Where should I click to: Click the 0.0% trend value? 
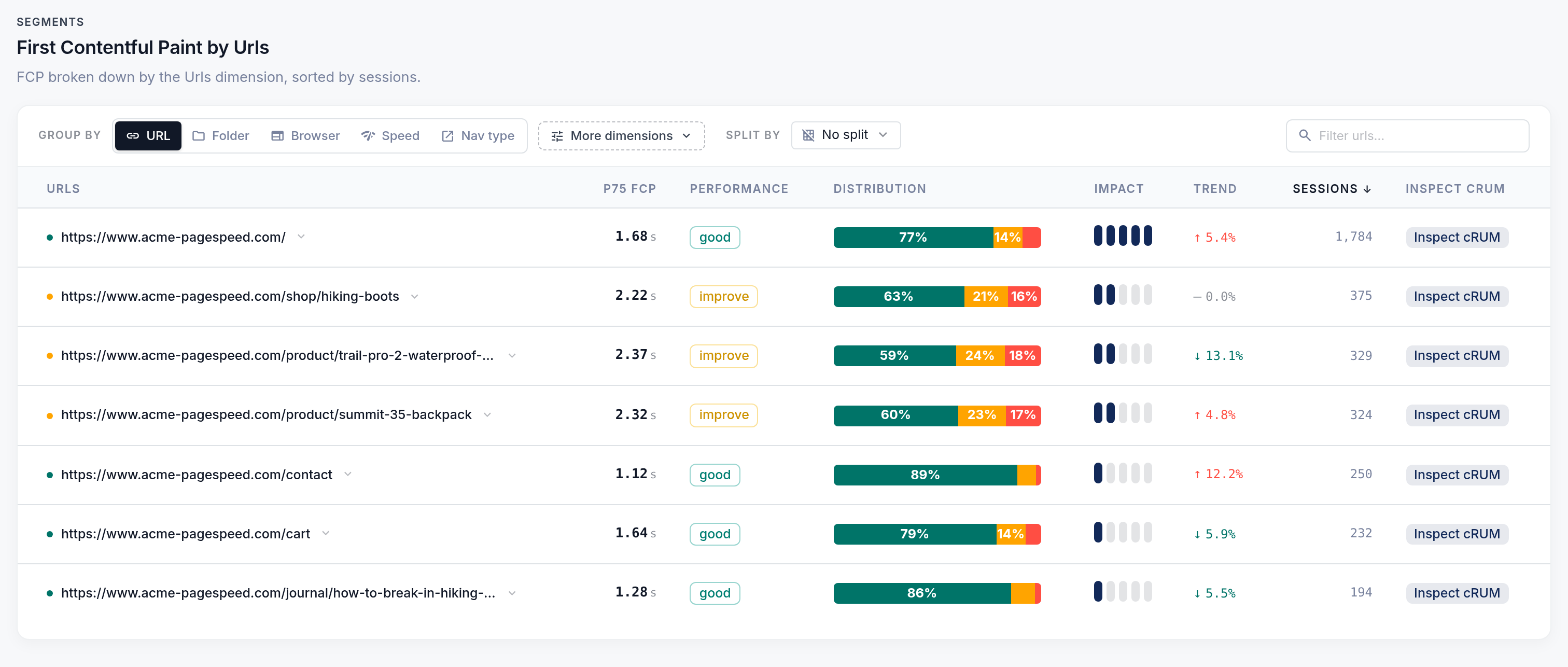tap(1214, 297)
